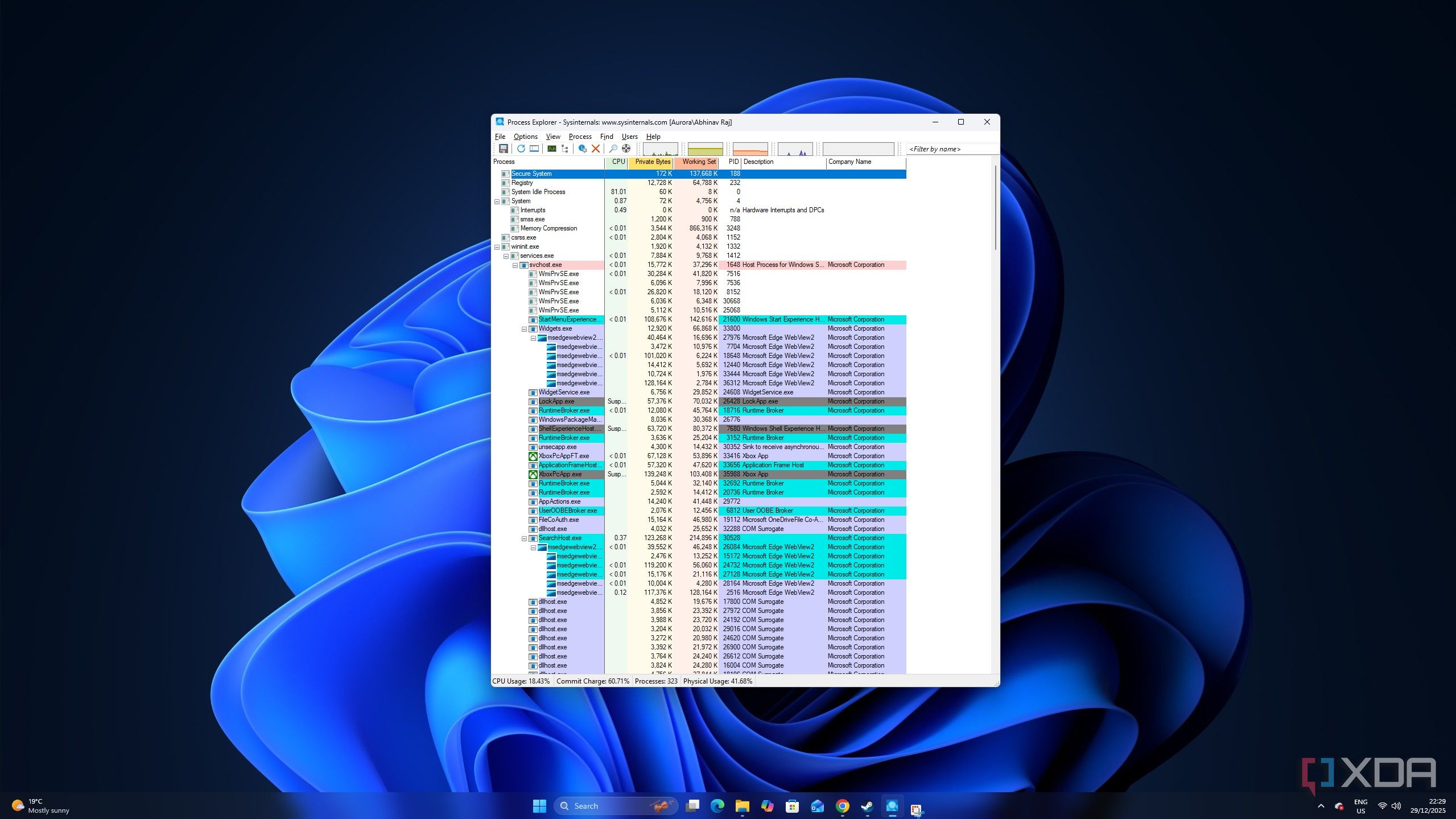Viewport: 1456px width, 819px height.
Task: Open Steam from the taskbar
Action: pyautogui.click(x=867, y=806)
